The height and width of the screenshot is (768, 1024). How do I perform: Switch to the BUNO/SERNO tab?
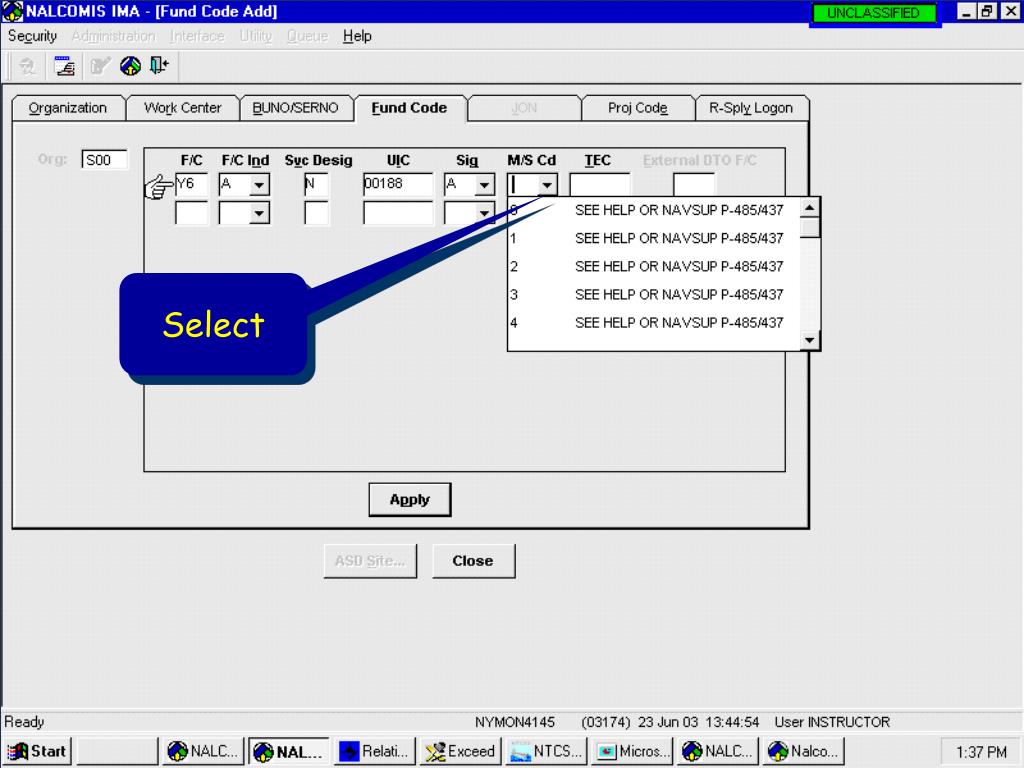click(x=296, y=108)
